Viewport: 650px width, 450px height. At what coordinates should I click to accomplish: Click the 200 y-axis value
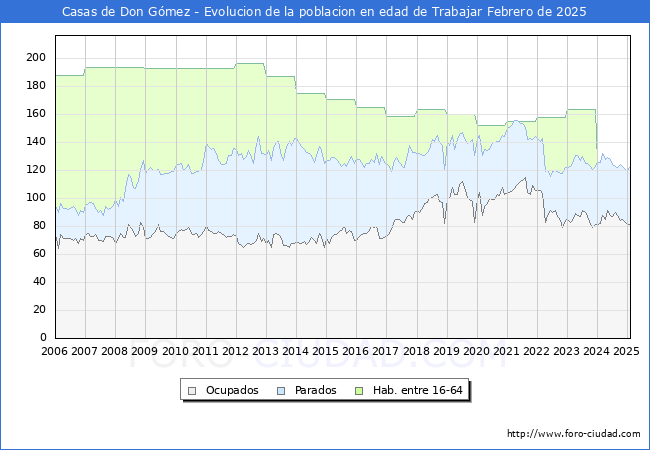click(x=36, y=58)
